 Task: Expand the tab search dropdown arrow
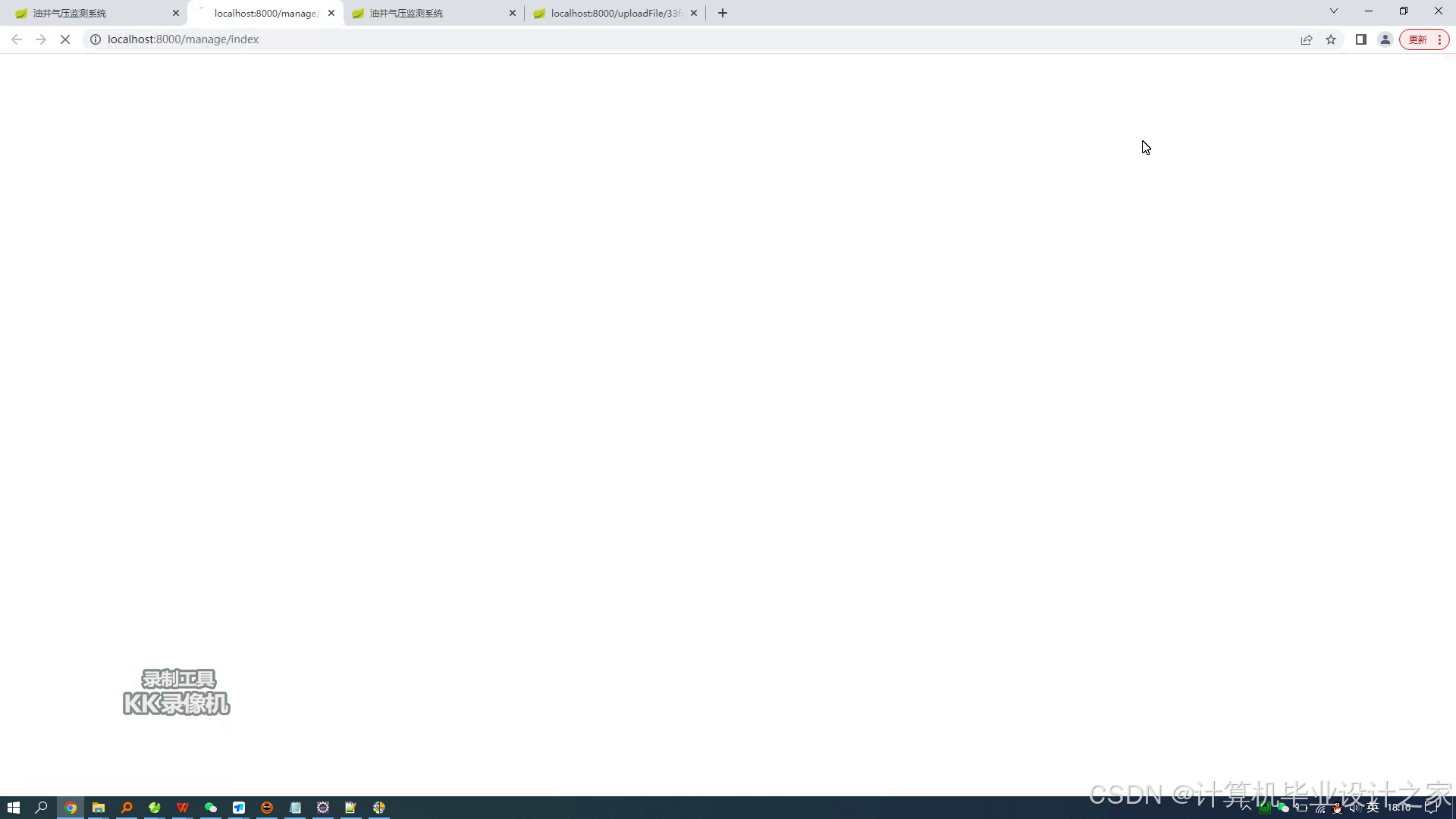[1334, 11]
